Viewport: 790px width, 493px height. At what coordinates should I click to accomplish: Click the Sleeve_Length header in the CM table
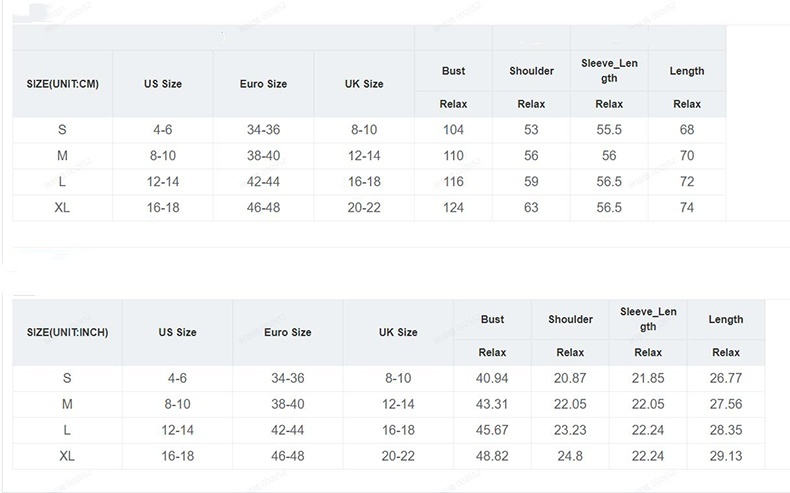pos(609,71)
